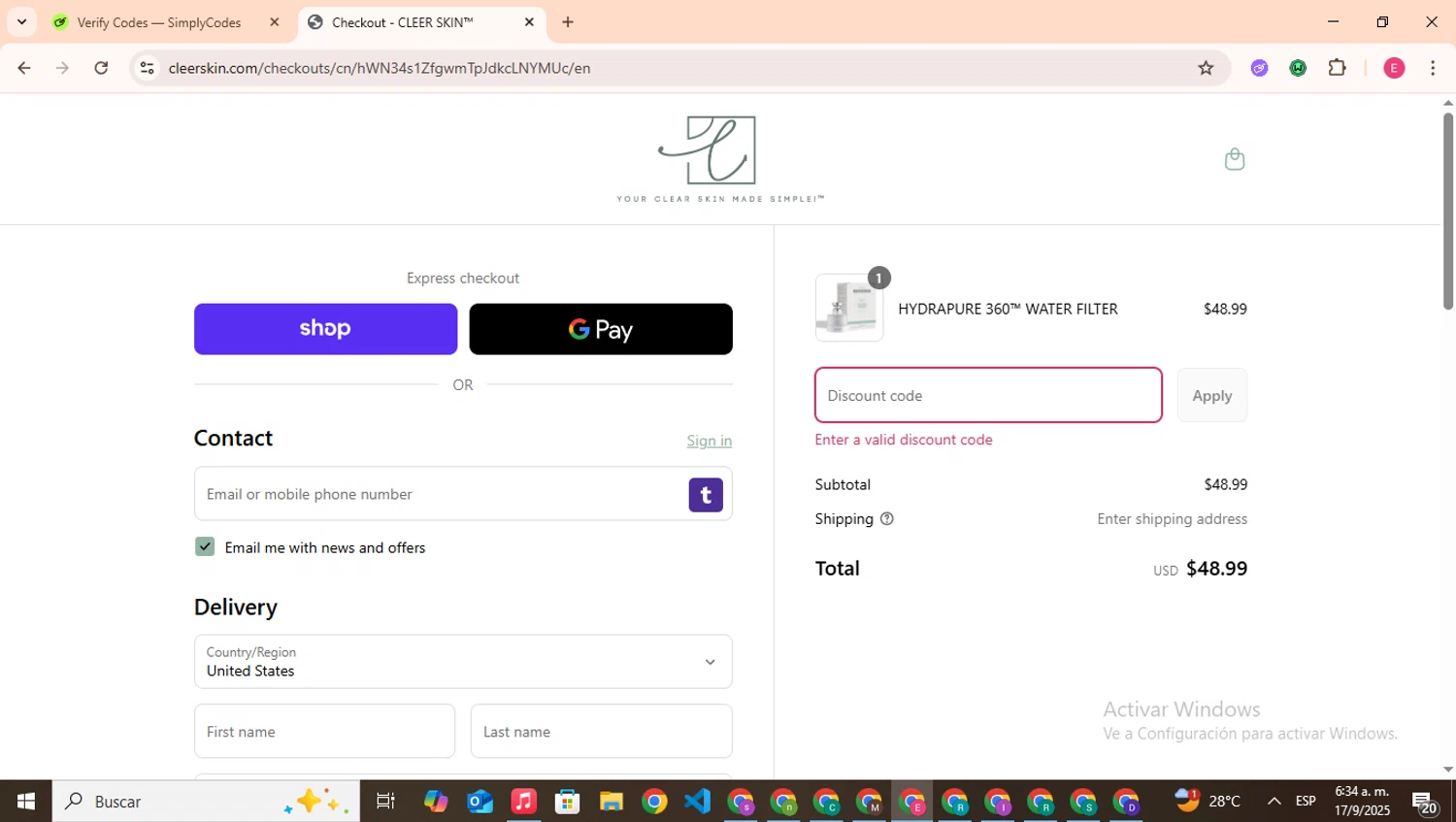Switch to the Verify Codes — SimplyCodes tab
This screenshot has height=822, width=1456.
[159, 22]
